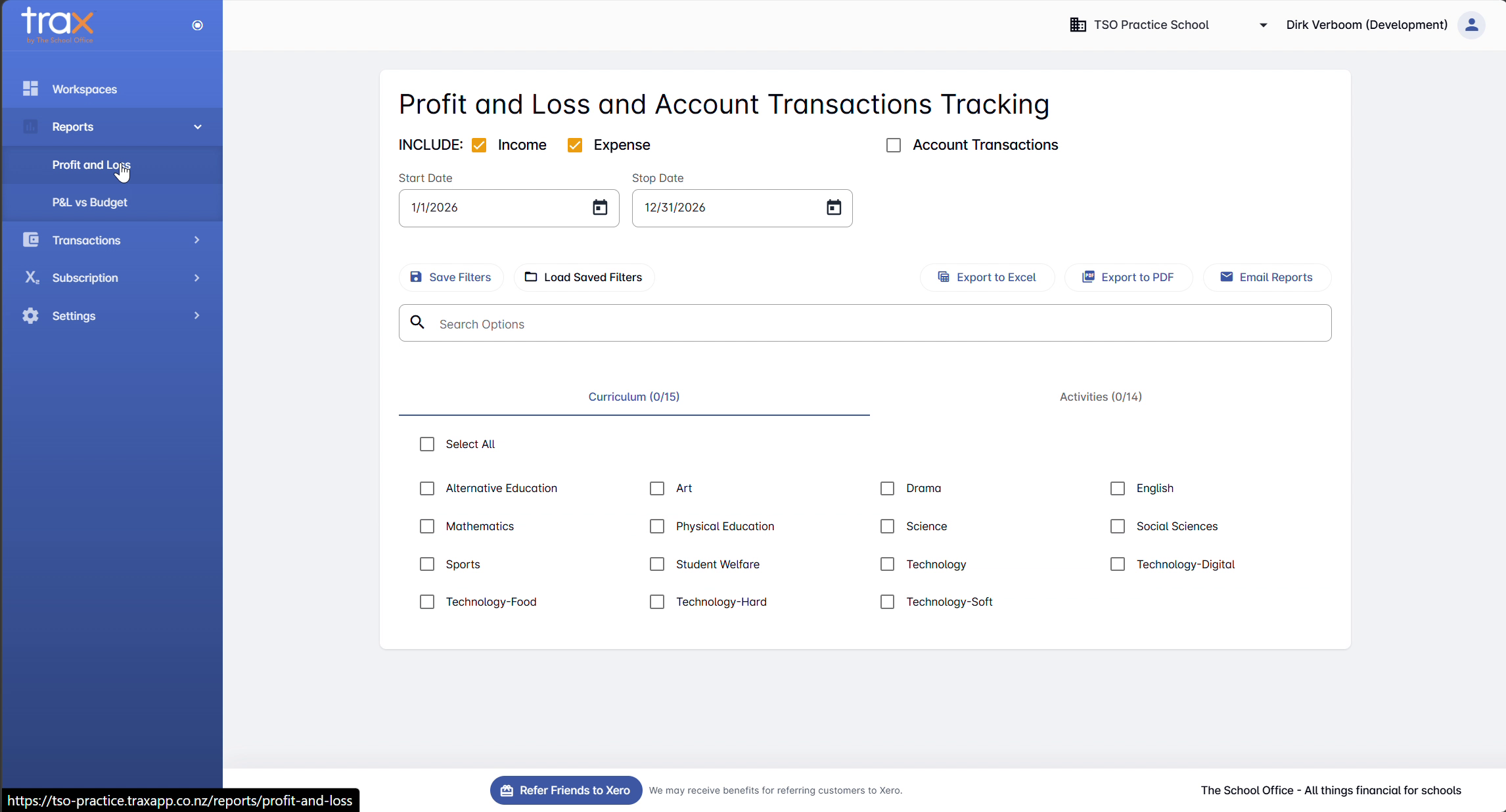Viewport: 1506px width, 812px height.
Task: Click the Start Date input field
Action: click(509, 208)
